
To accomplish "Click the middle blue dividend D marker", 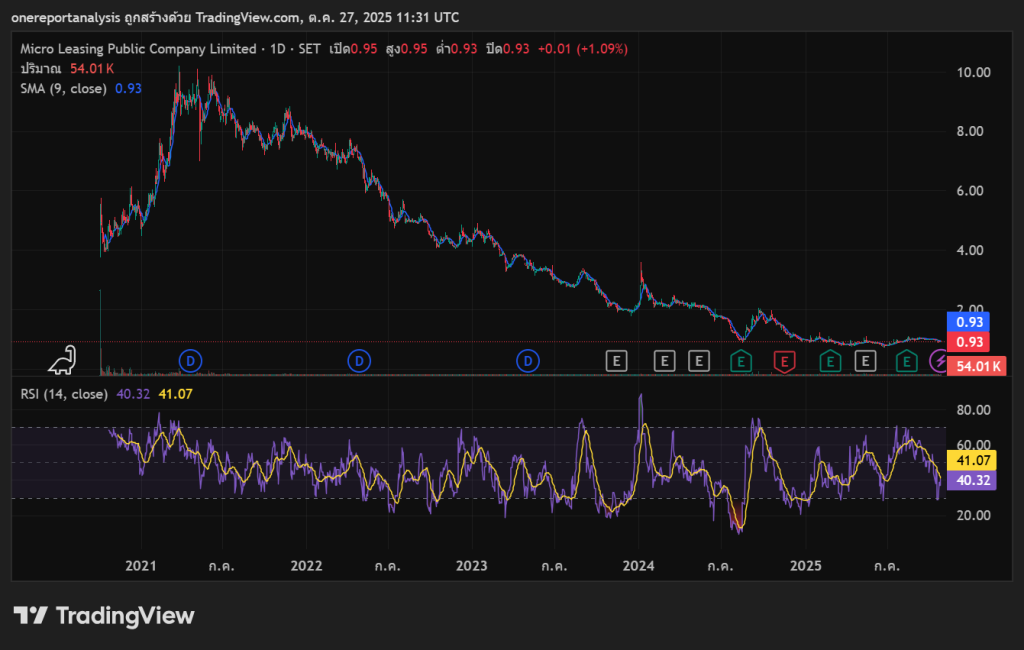I will [x=359, y=360].
